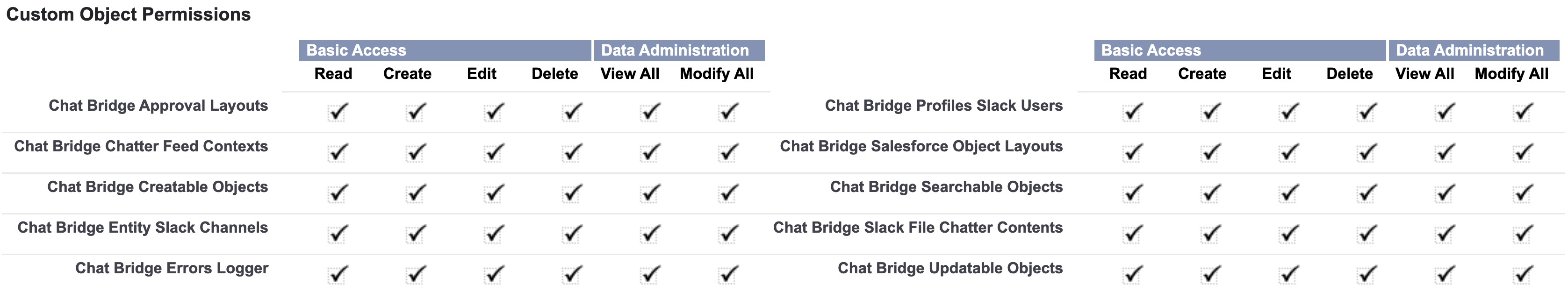Toggle Modify All for Chat Bridge Errors Logger

[727, 275]
